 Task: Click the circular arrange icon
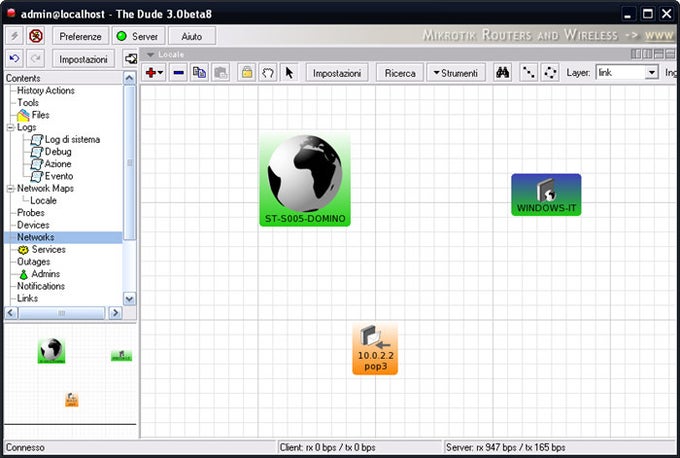tap(550, 73)
